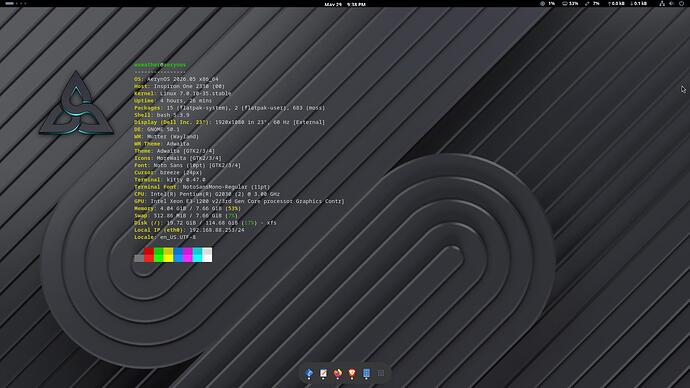690x388 pixels.
Task: Click the "OS: AerynOS" line
Action: coord(176,79)
